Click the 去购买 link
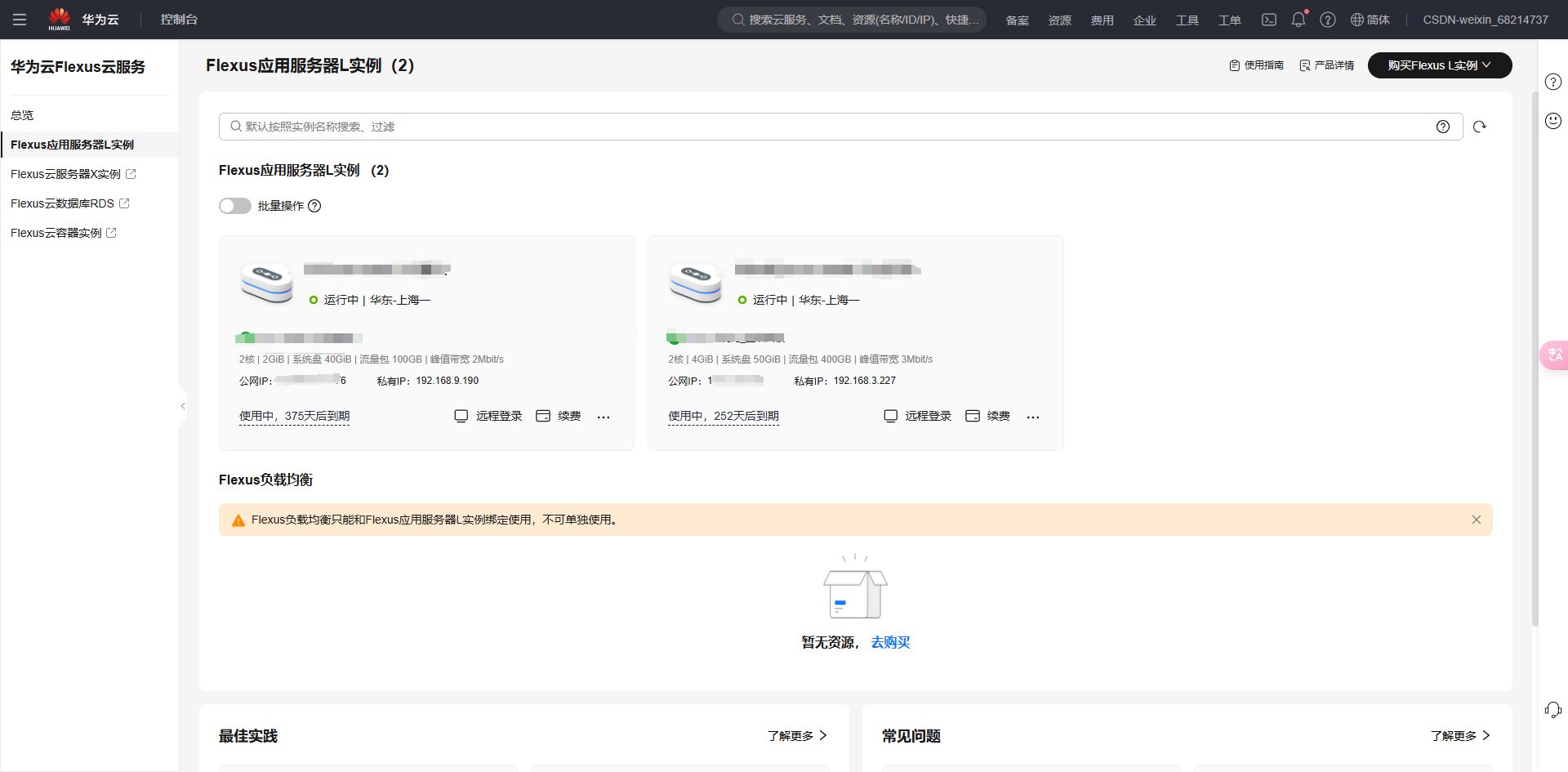 click(890, 642)
